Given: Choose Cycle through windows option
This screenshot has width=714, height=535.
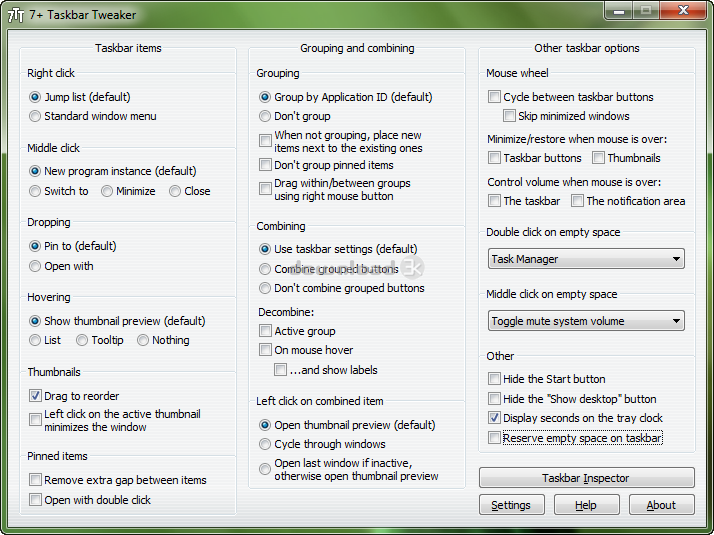Looking at the screenshot, I should (265, 444).
